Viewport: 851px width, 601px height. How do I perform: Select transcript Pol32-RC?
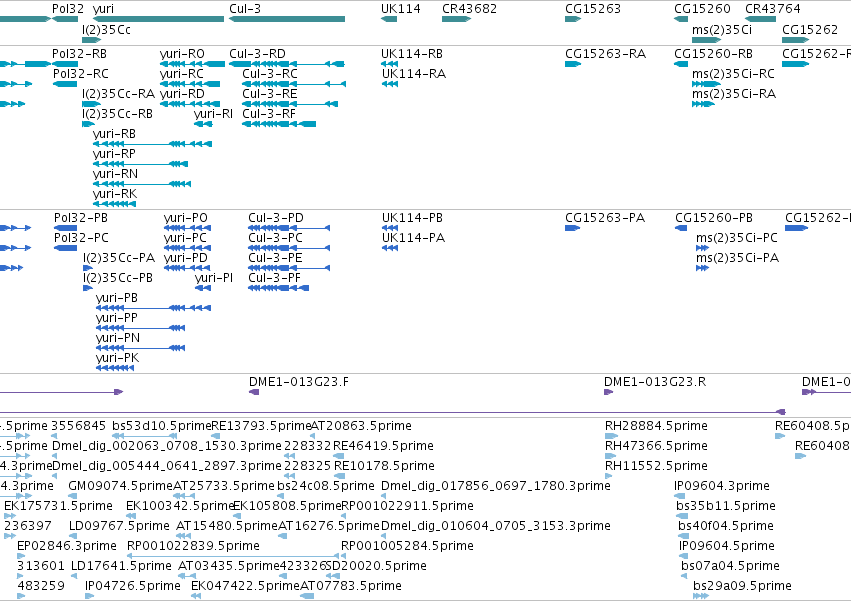tap(80, 74)
